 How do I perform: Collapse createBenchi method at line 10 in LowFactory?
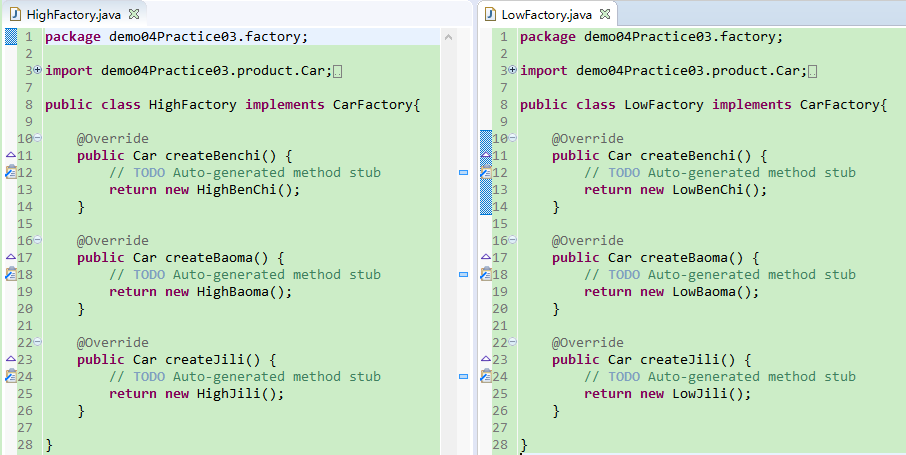pos(512,138)
